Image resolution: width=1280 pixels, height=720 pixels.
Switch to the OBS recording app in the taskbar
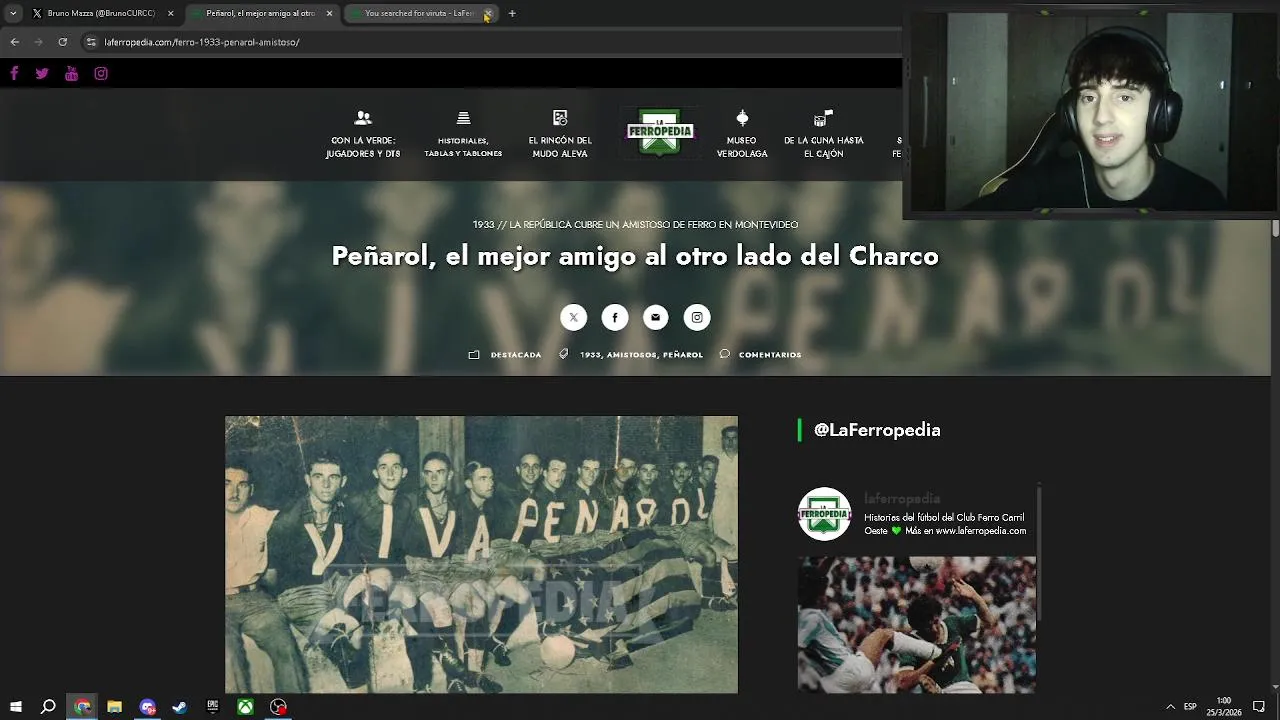[278, 707]
